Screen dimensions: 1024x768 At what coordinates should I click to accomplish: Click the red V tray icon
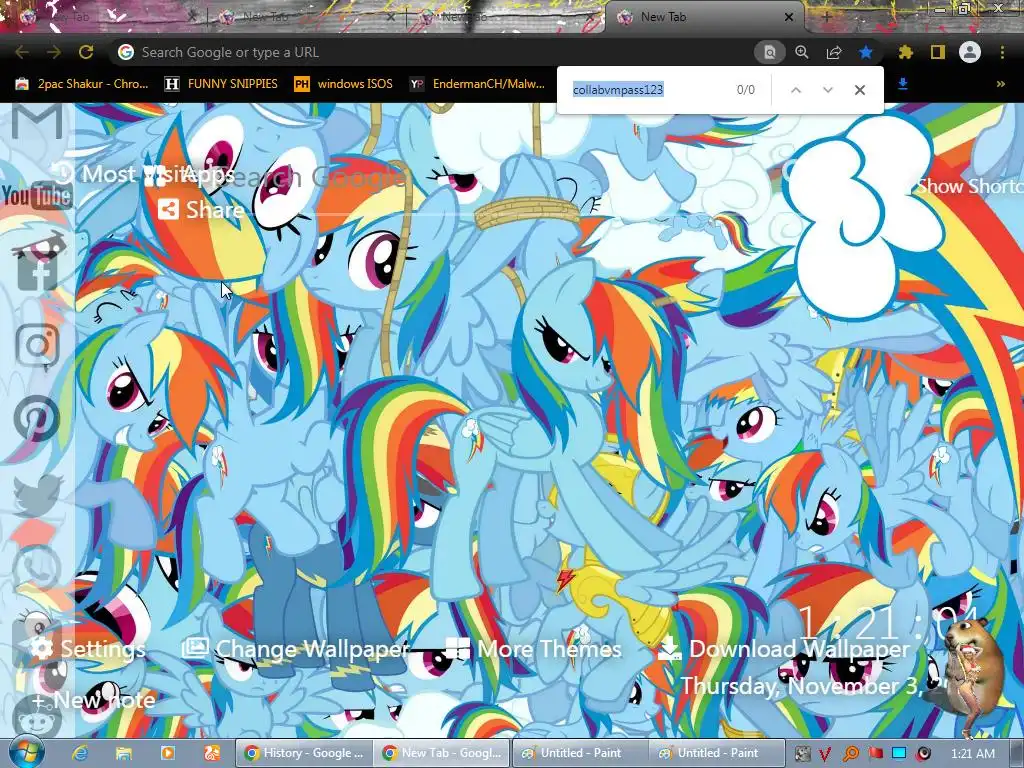825,754
